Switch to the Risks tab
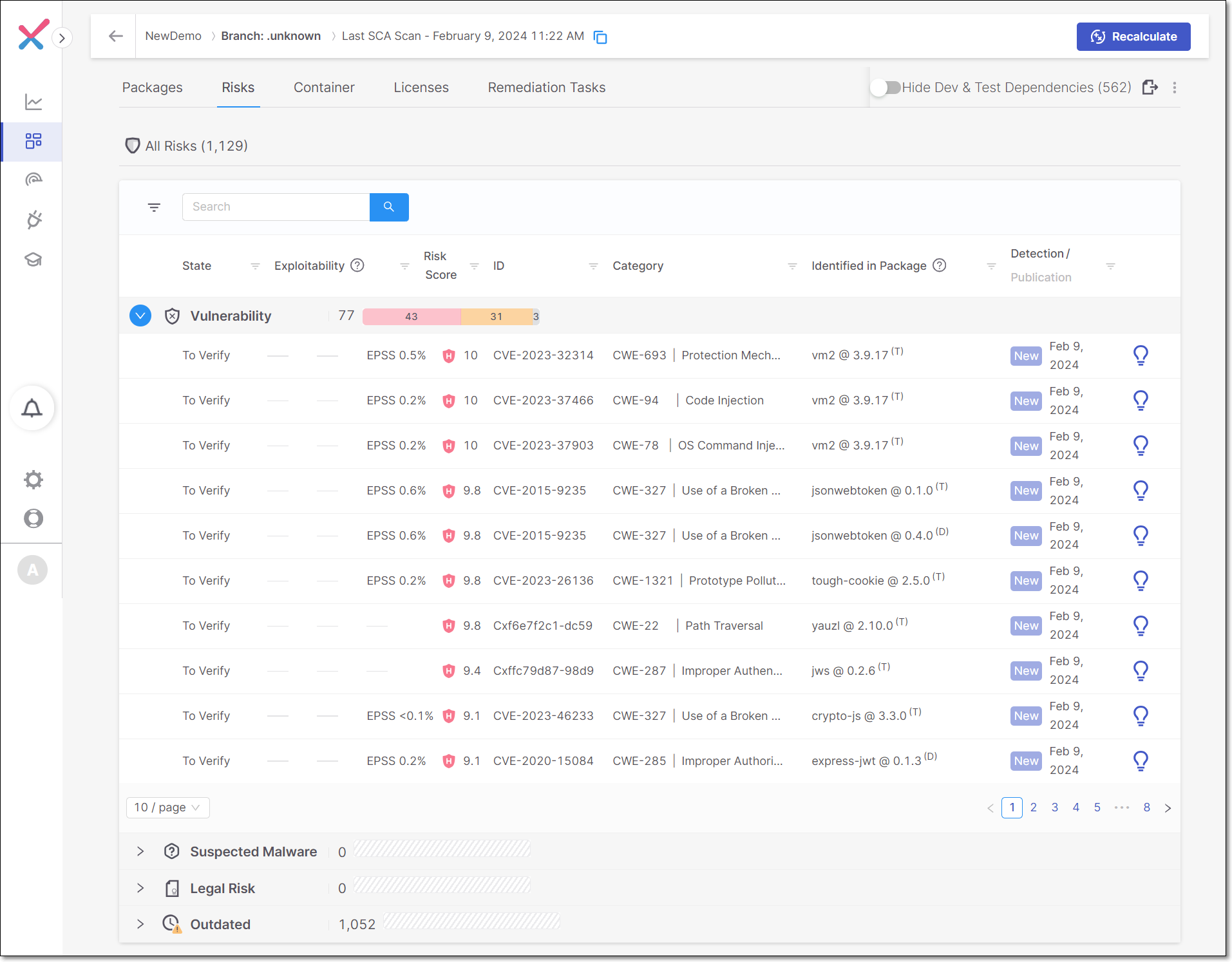The width and height of the screenshot is (1232, 962). tap(238, 88)
